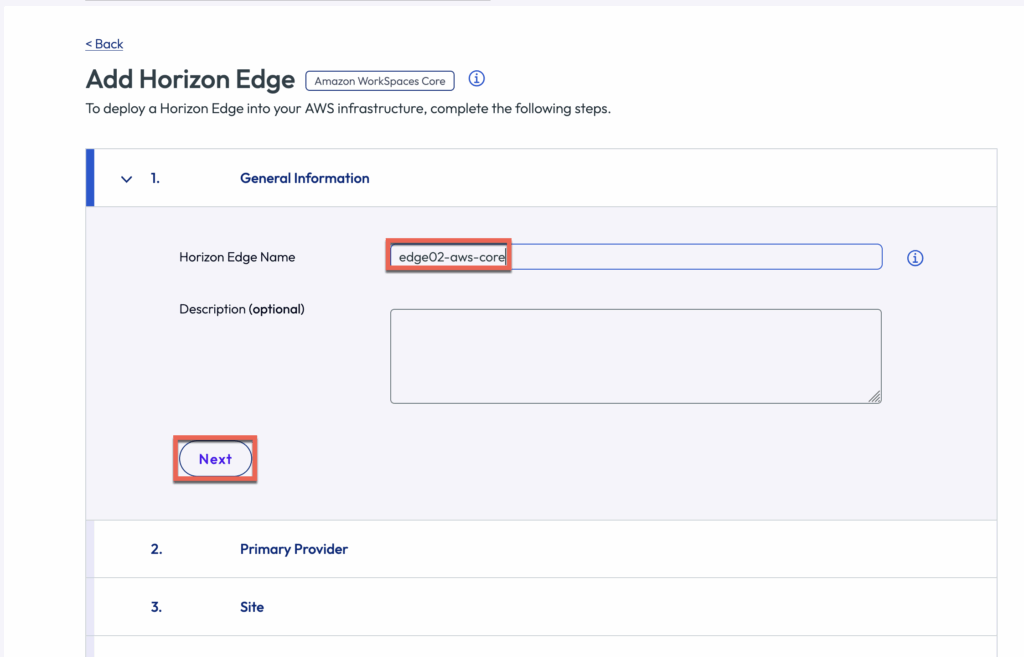Select the General Information section title

[x=304, y=179]
